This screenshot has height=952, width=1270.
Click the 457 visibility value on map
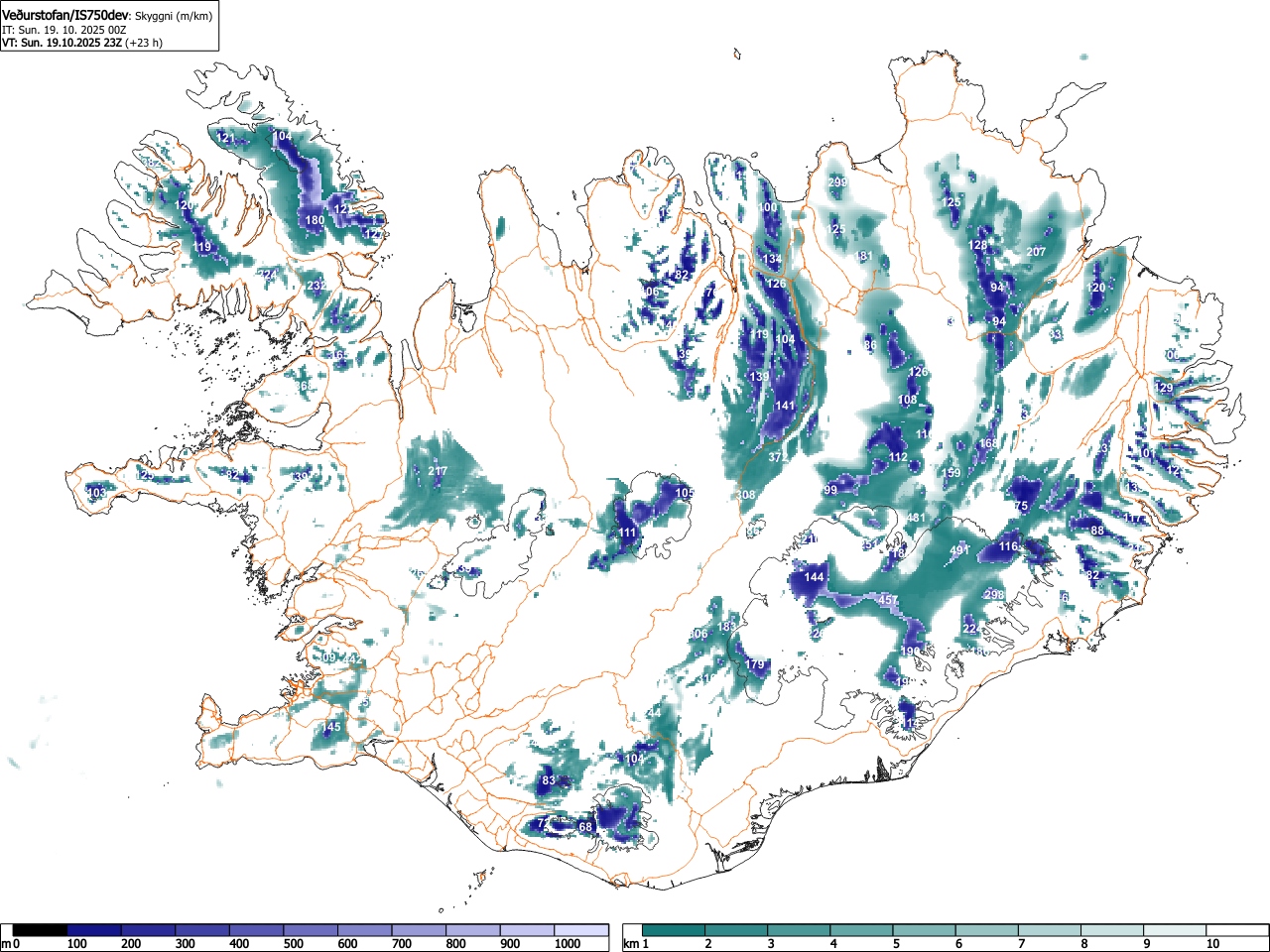point(888,600)
